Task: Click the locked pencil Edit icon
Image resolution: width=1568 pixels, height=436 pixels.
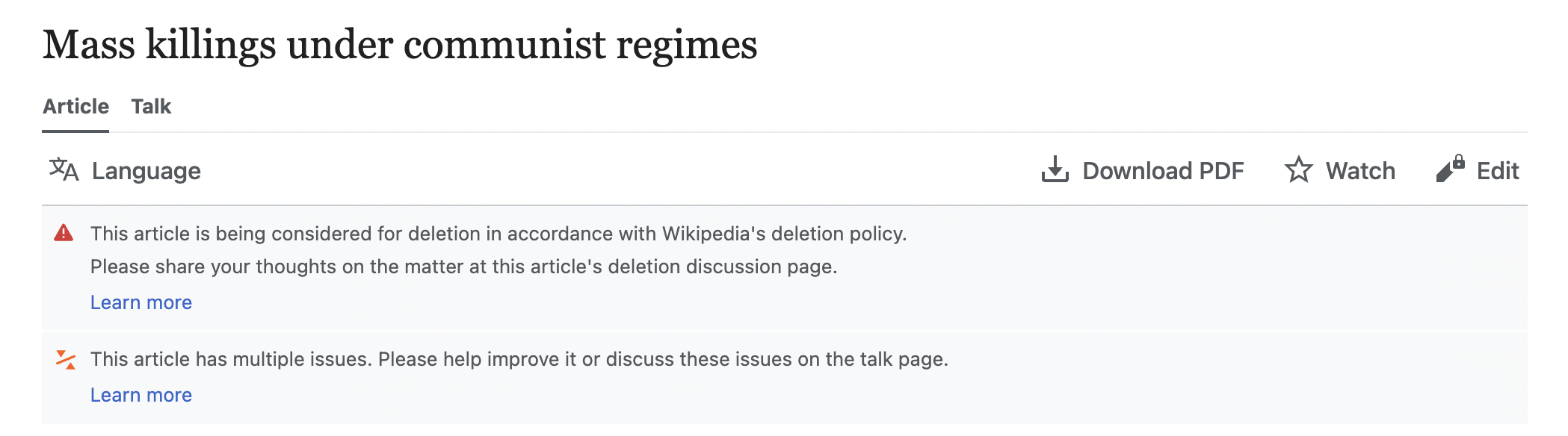Action: (x=1450, y=169)
